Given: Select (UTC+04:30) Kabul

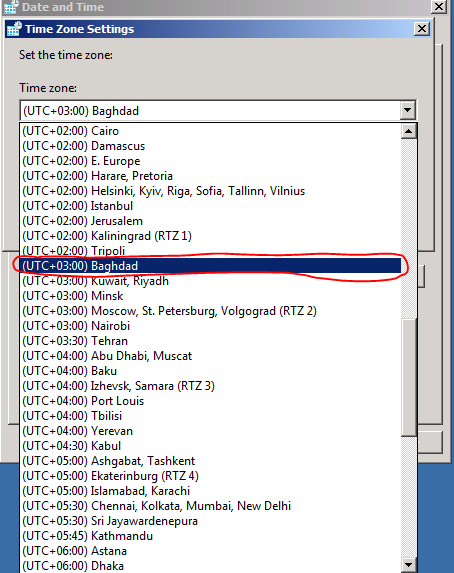Looking at the screenshot, I should pyautogui.click(x=211, y=445).
